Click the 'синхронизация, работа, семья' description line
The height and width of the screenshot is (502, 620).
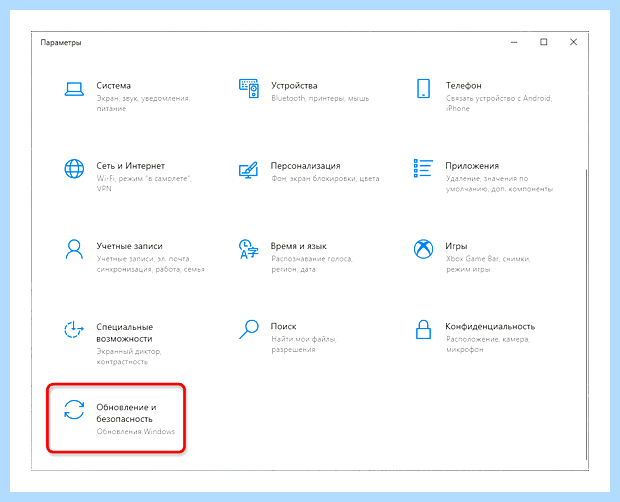[150, 270]
